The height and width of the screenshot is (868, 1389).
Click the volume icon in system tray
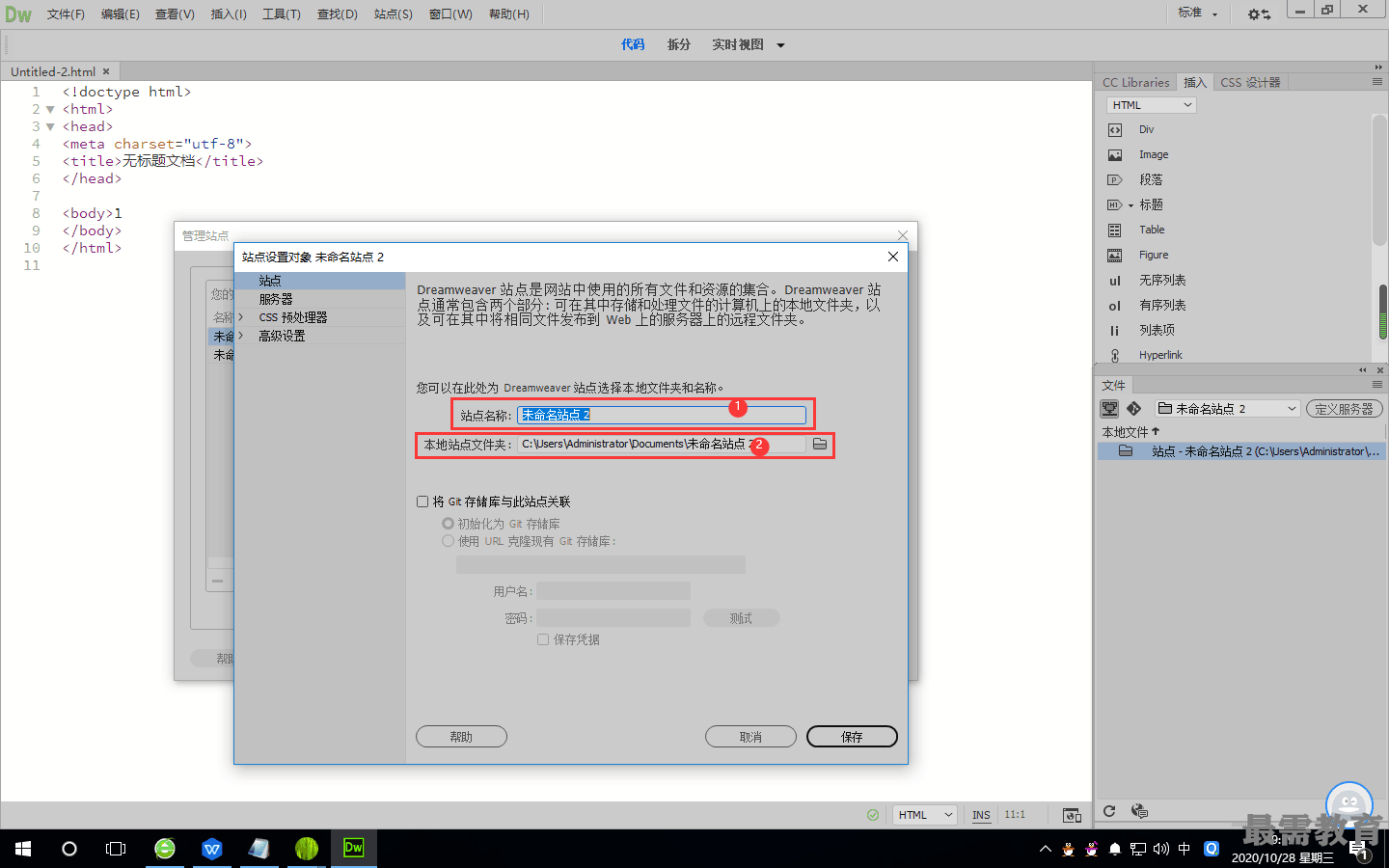pos(1161,849)
